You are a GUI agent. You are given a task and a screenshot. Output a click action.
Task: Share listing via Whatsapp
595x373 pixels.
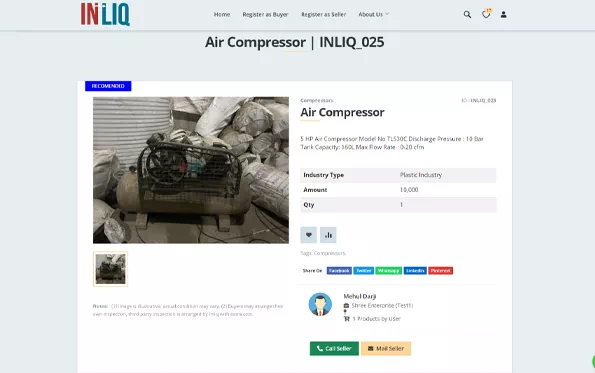tap(389, 271)
